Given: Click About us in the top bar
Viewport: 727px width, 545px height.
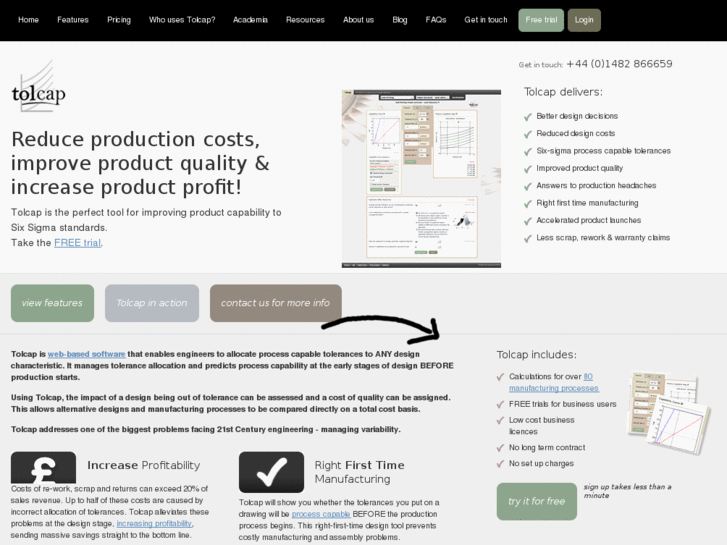Looking at the screenshot, I should point(358,20).
